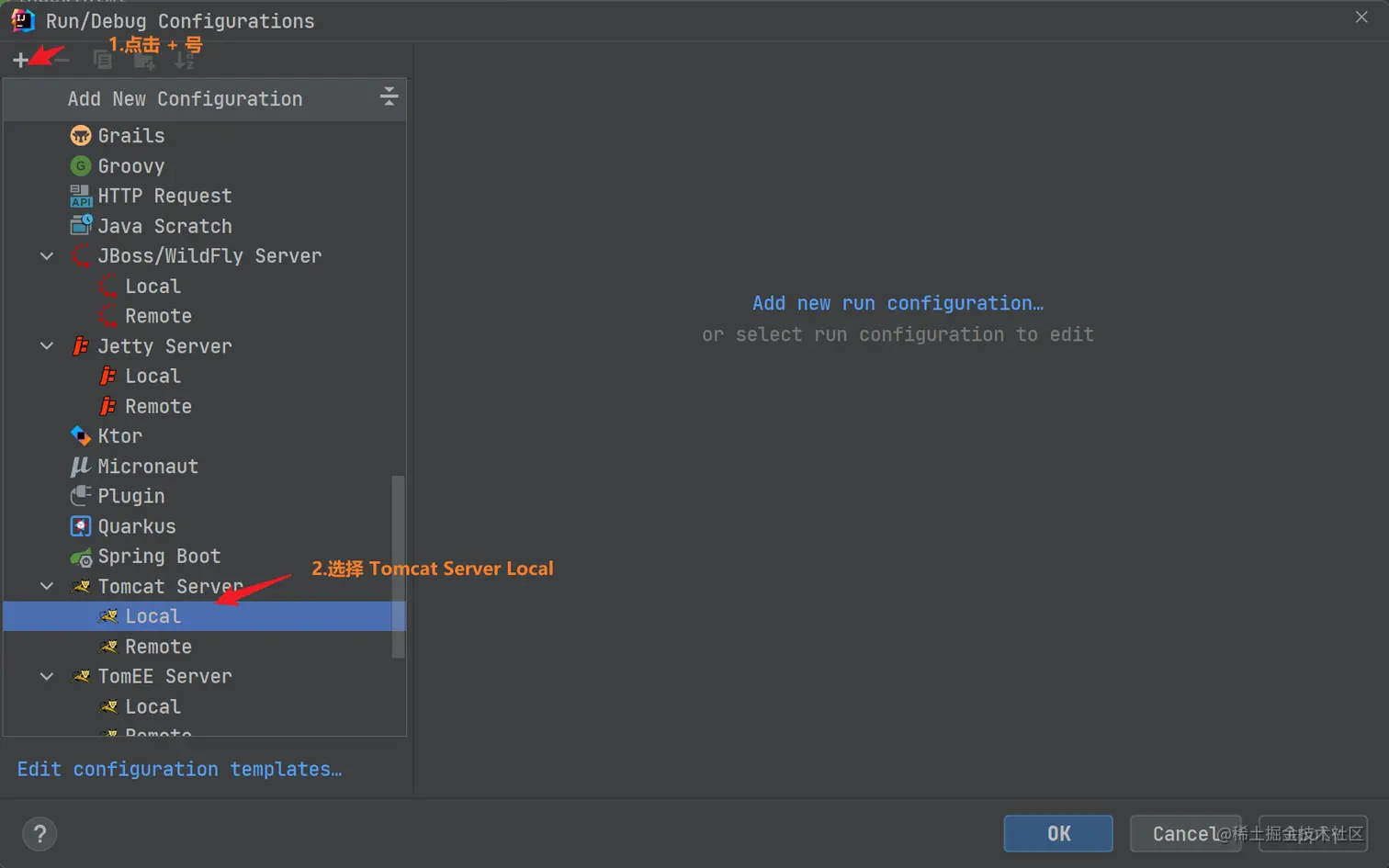Click the collapse all icon beside Add New Configuration

coord(389,96)
